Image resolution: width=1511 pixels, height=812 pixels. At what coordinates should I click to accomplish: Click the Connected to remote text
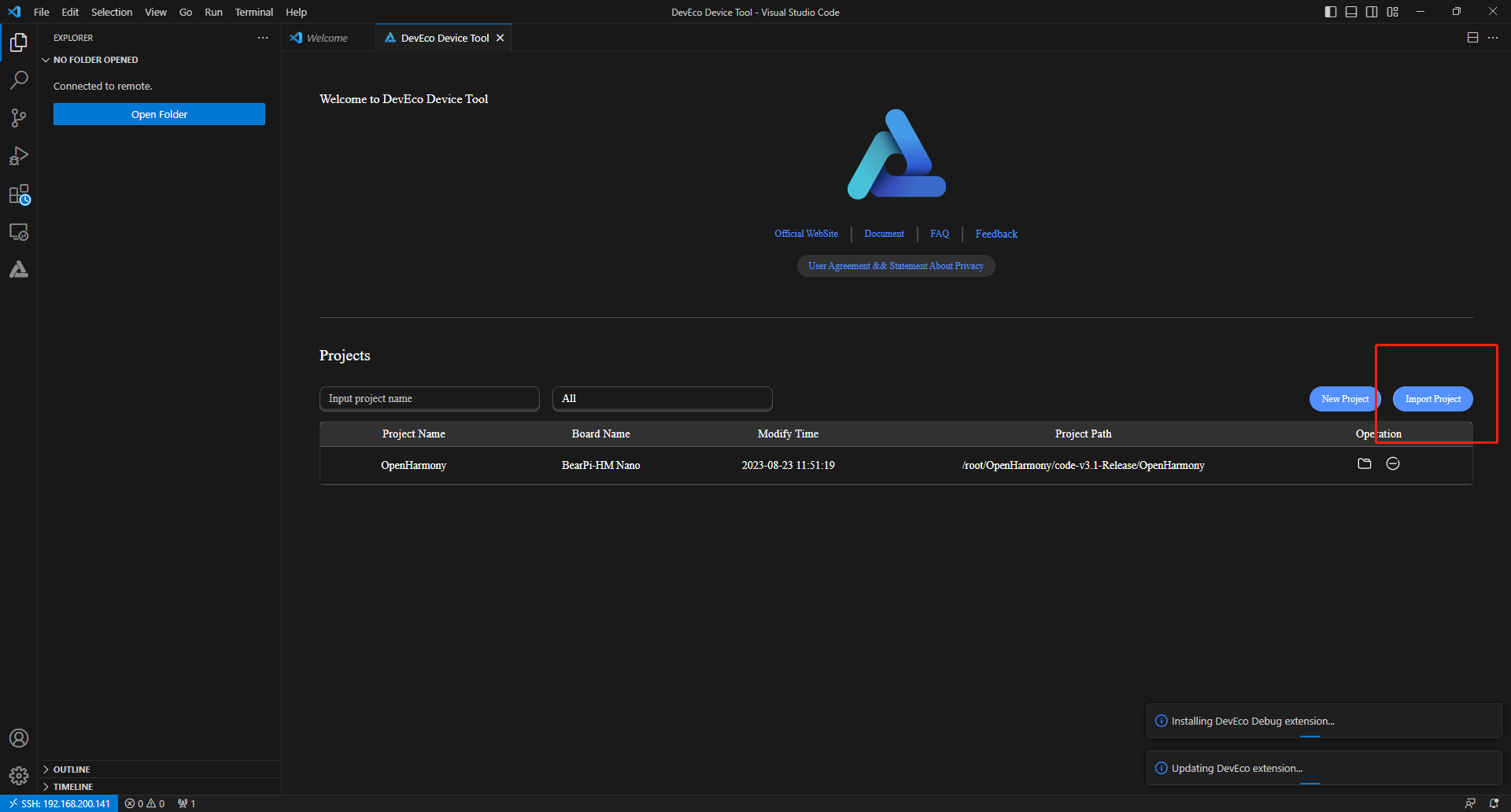click(103, 87)
